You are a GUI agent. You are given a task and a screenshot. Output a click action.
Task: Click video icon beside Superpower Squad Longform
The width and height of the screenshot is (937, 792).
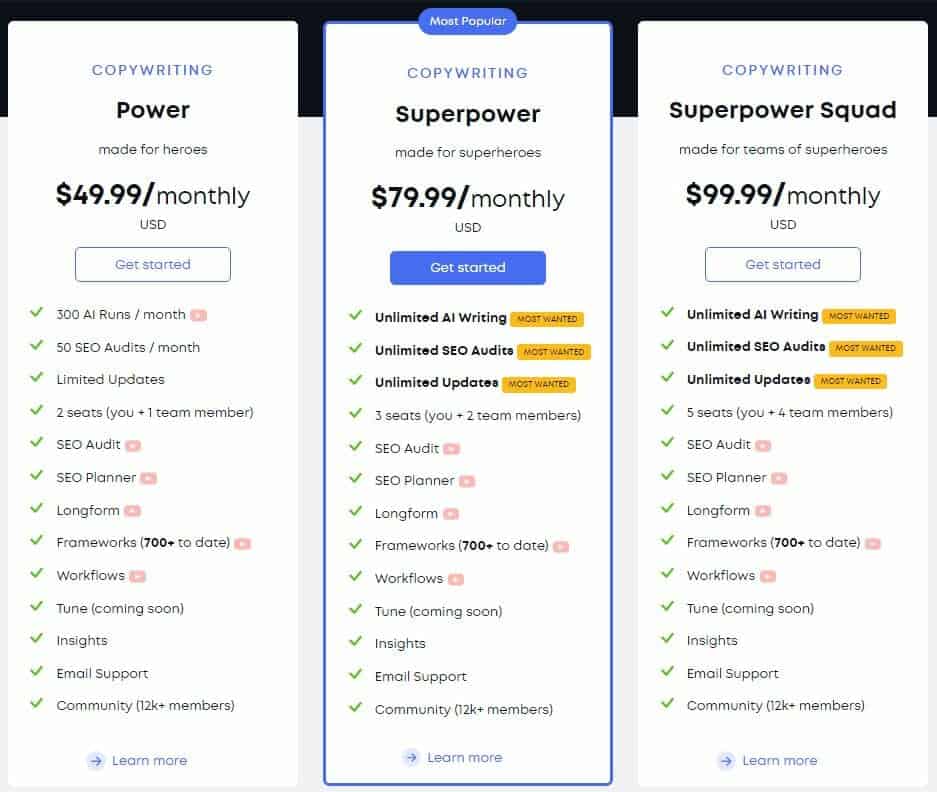pos(763,511)
